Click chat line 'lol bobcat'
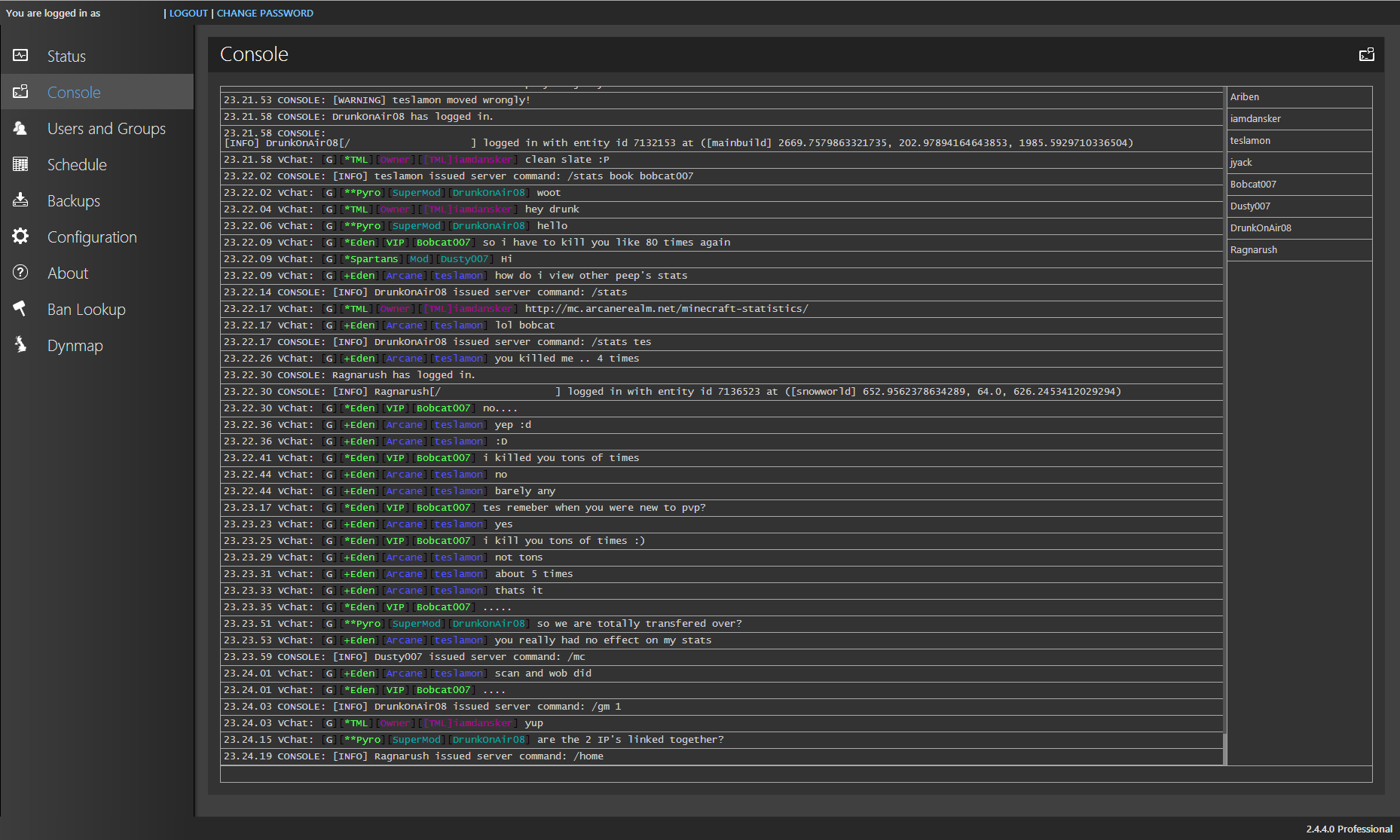The width and height of the screenshot is (1400, 840). [x=721, y=325]
